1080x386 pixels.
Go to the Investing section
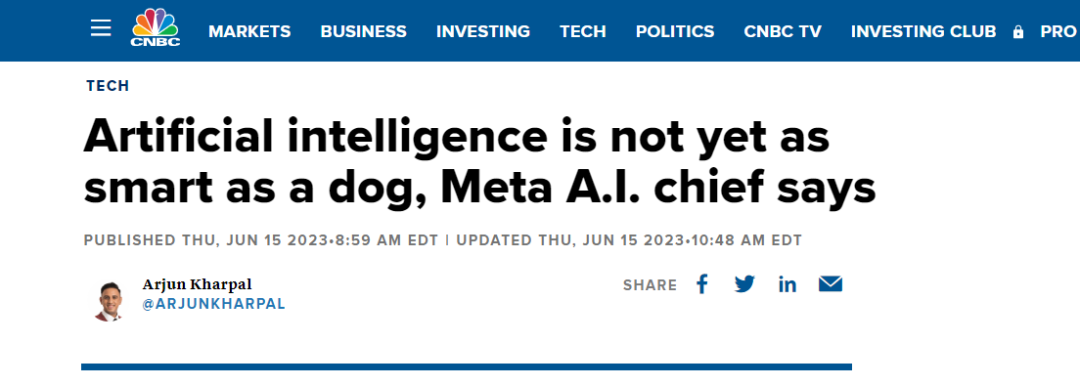click(x=483, y=32)
